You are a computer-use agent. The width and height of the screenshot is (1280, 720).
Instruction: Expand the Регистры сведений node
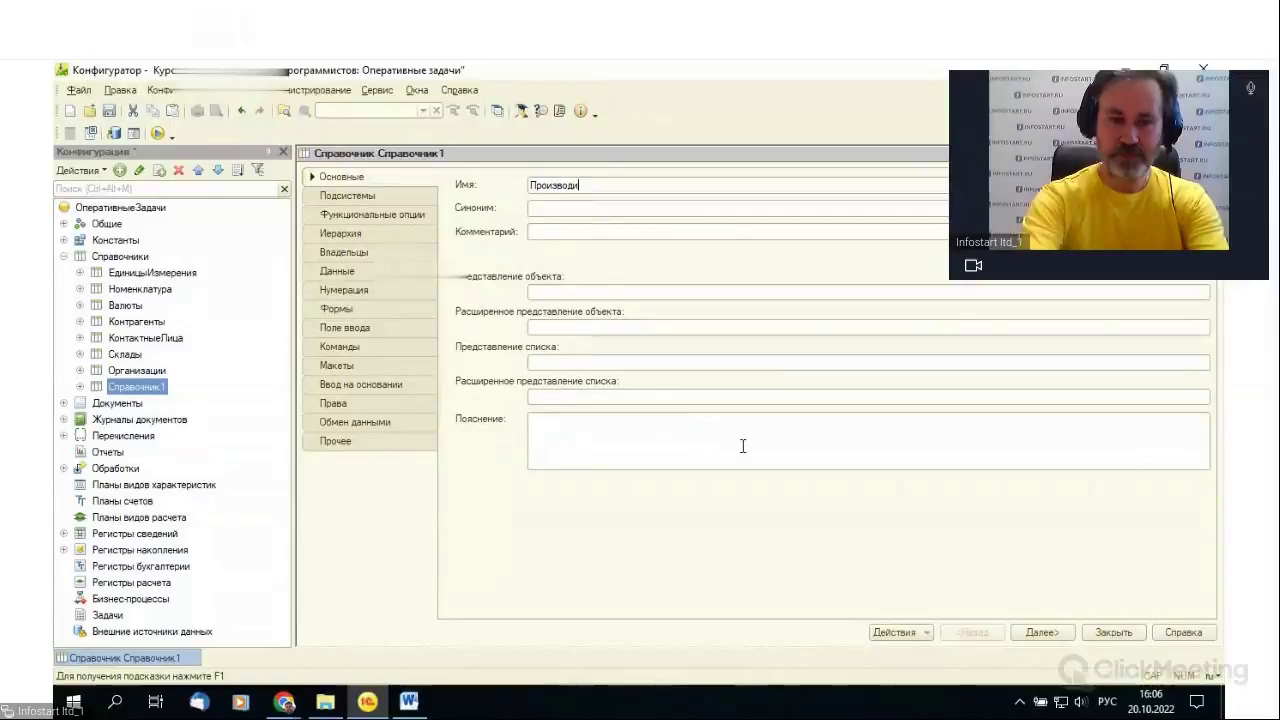pyautogui.click(x=64, y=534)
